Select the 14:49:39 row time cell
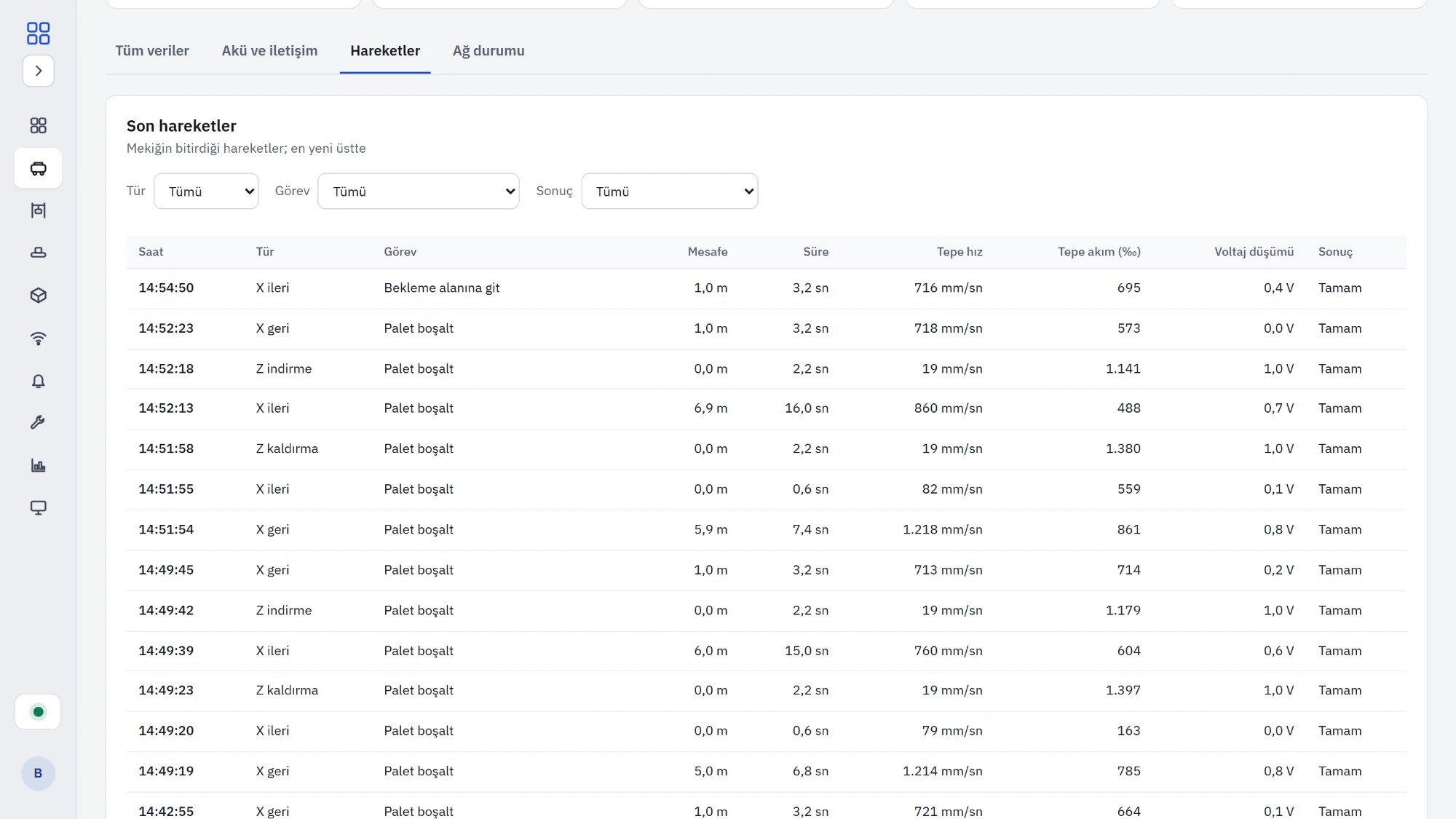1456x819 pixels. (166, 651)
